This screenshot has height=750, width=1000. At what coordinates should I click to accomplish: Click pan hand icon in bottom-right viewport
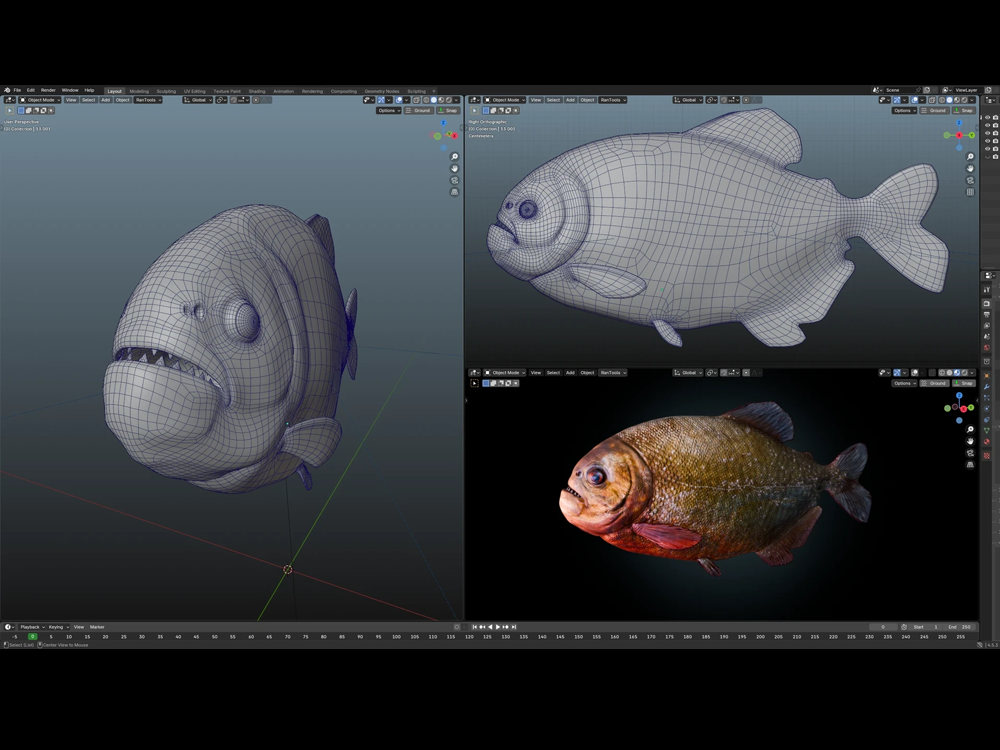coord(970,441)
